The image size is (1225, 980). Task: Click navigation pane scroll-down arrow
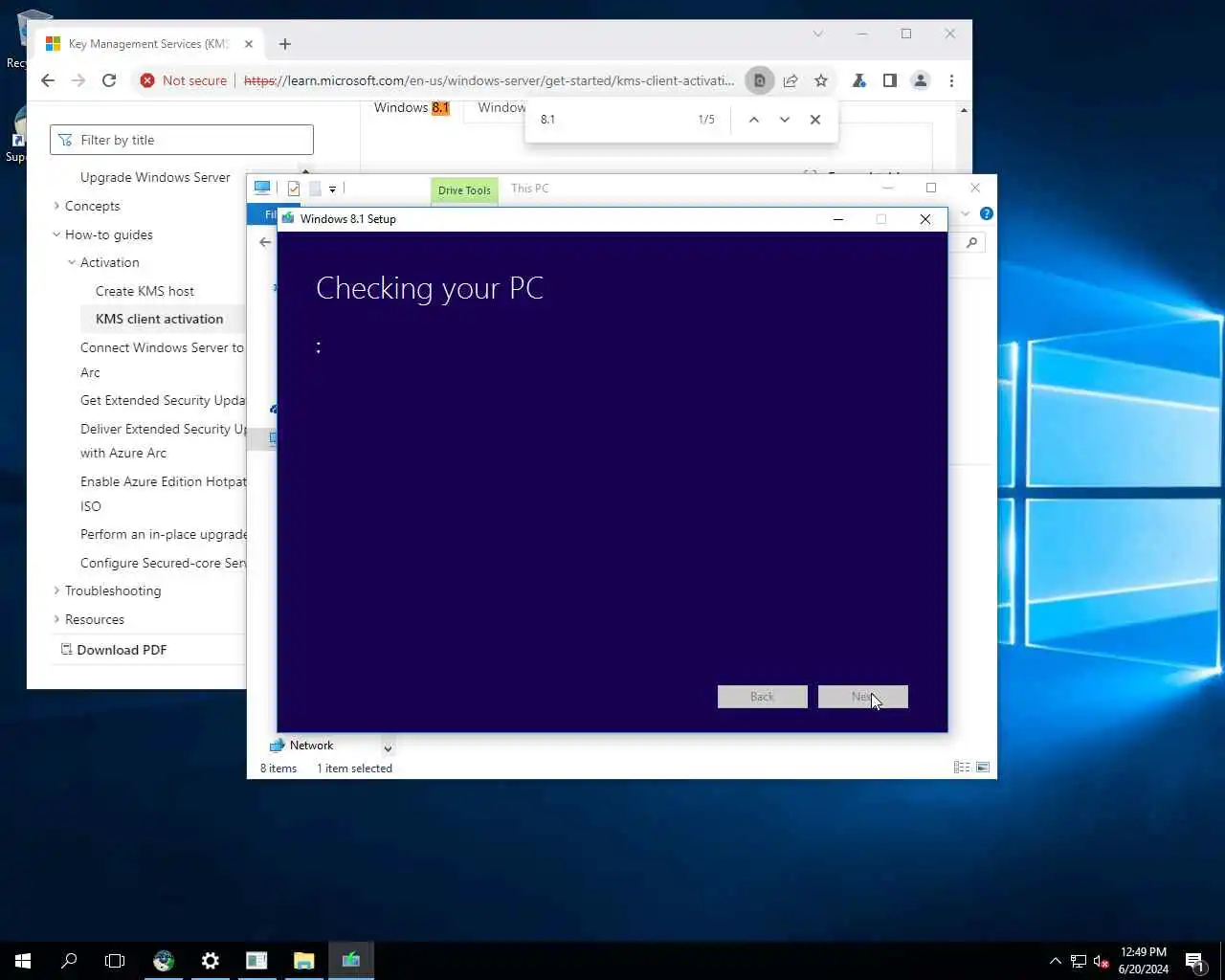(388, 748)
